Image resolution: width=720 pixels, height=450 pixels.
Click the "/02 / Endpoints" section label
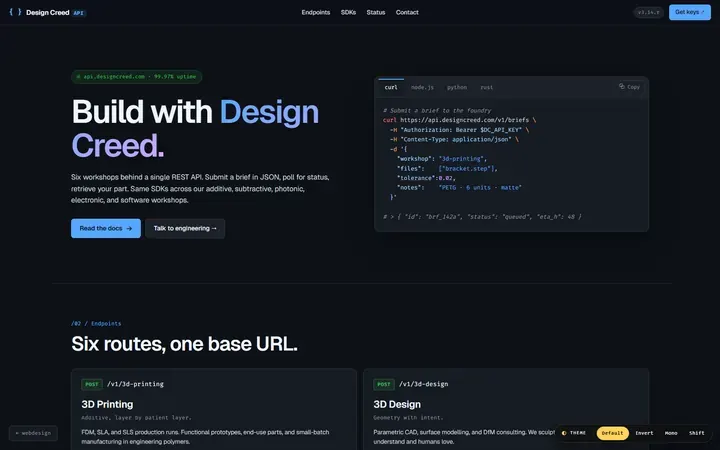pos(96,323)
